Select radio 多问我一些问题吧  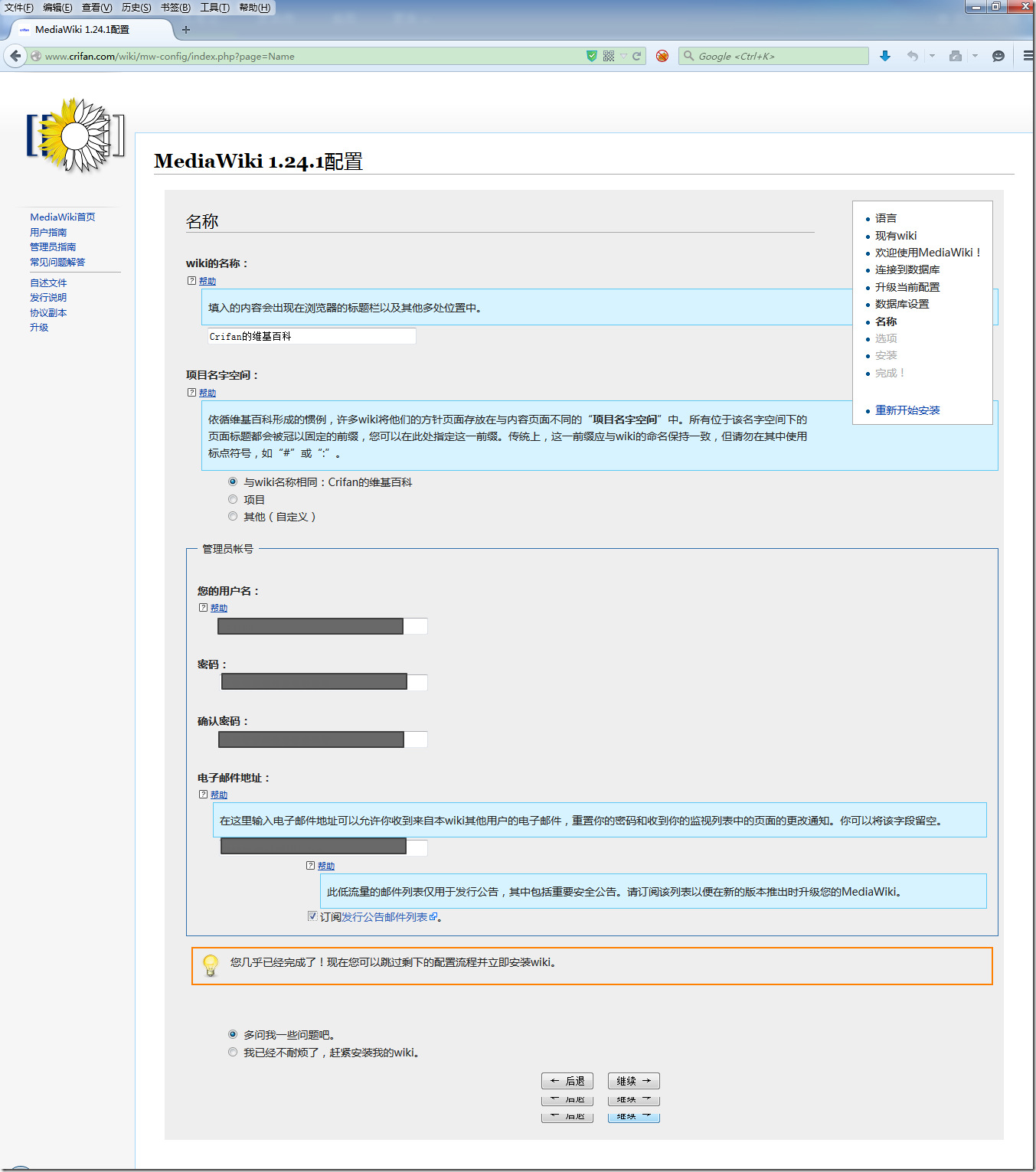tap(233, 1034)
